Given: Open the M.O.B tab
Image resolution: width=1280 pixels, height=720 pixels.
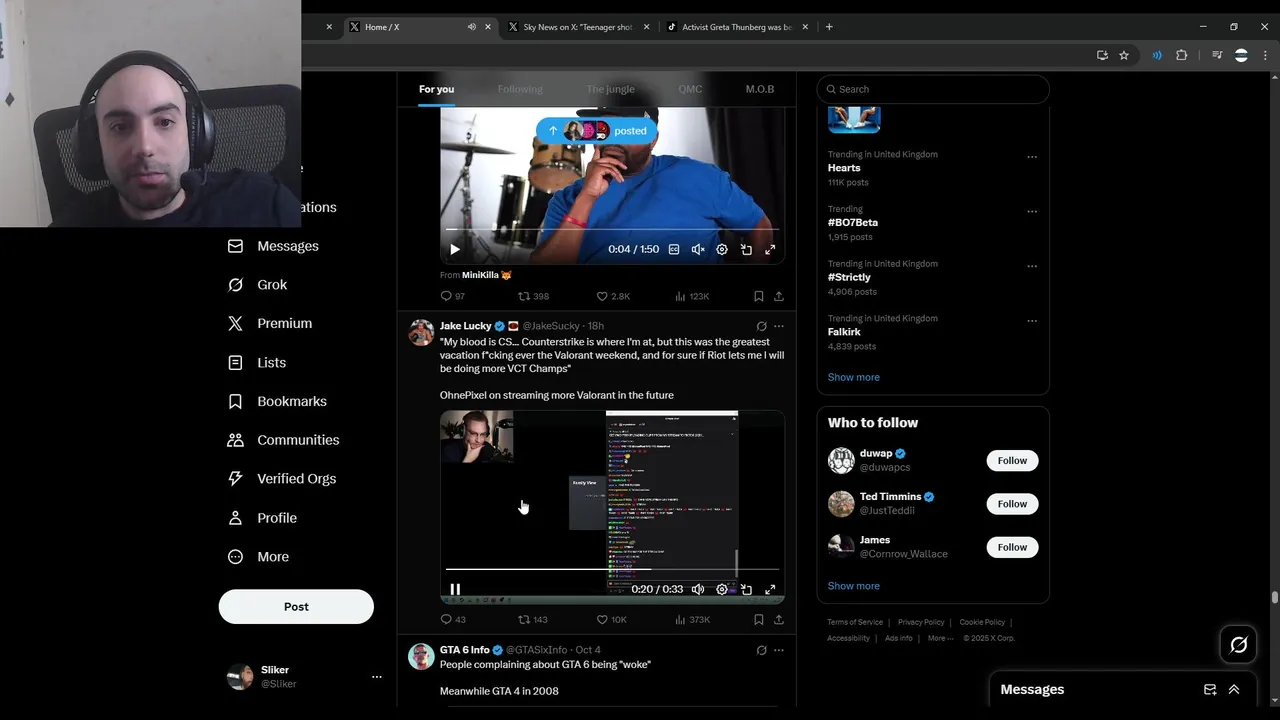Looking at the screenshot, I should tap(760, 89).
